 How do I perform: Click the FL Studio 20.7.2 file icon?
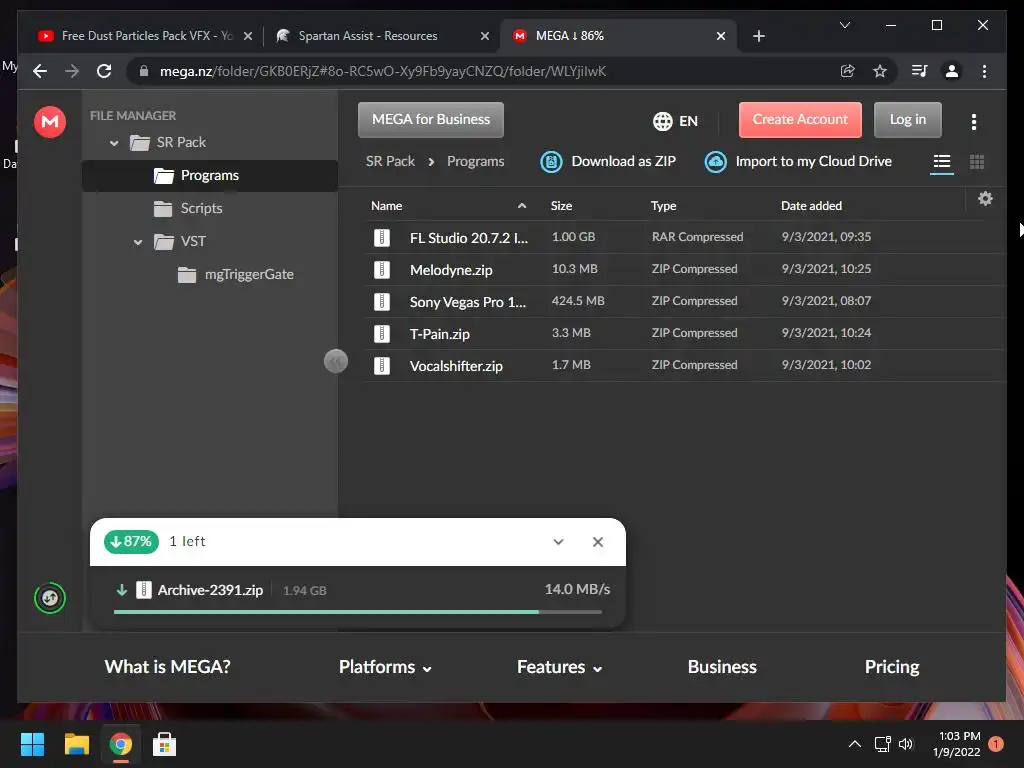point(382,238)
